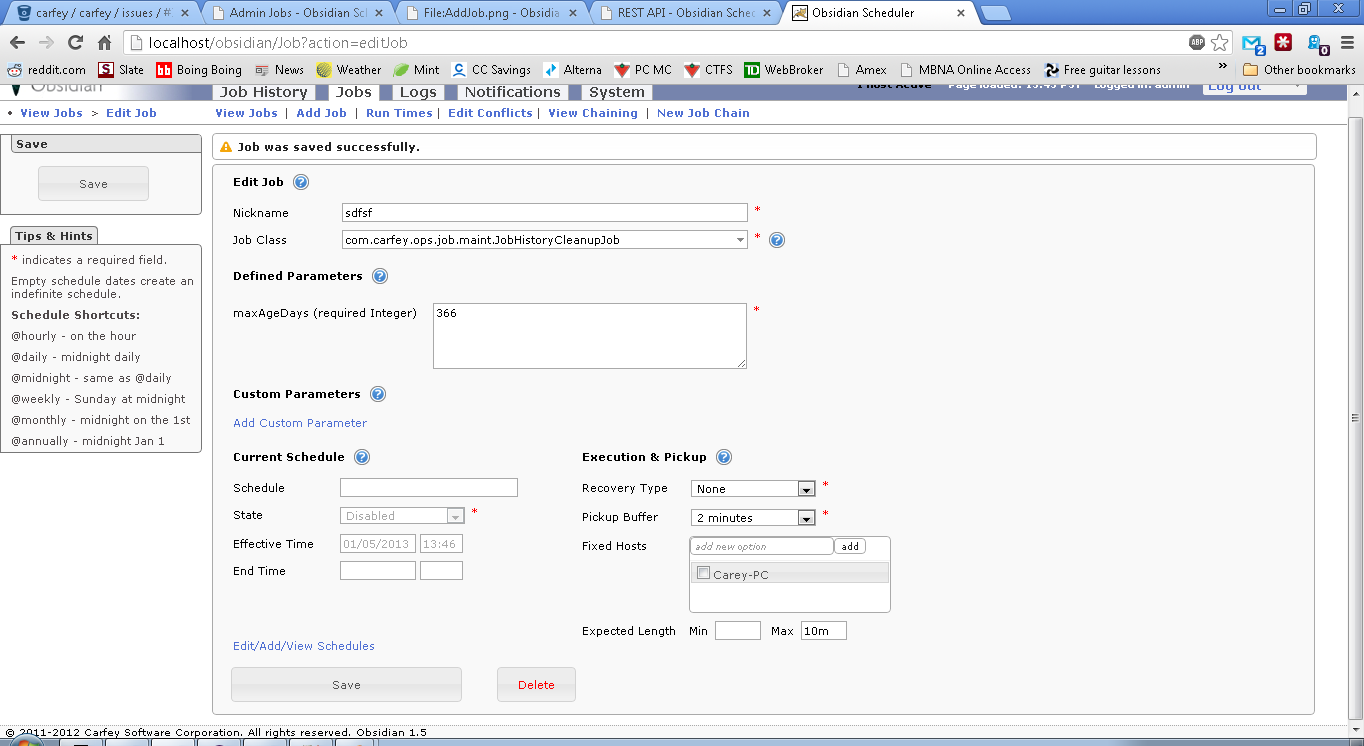Click the Expected Length Max field

823,631
